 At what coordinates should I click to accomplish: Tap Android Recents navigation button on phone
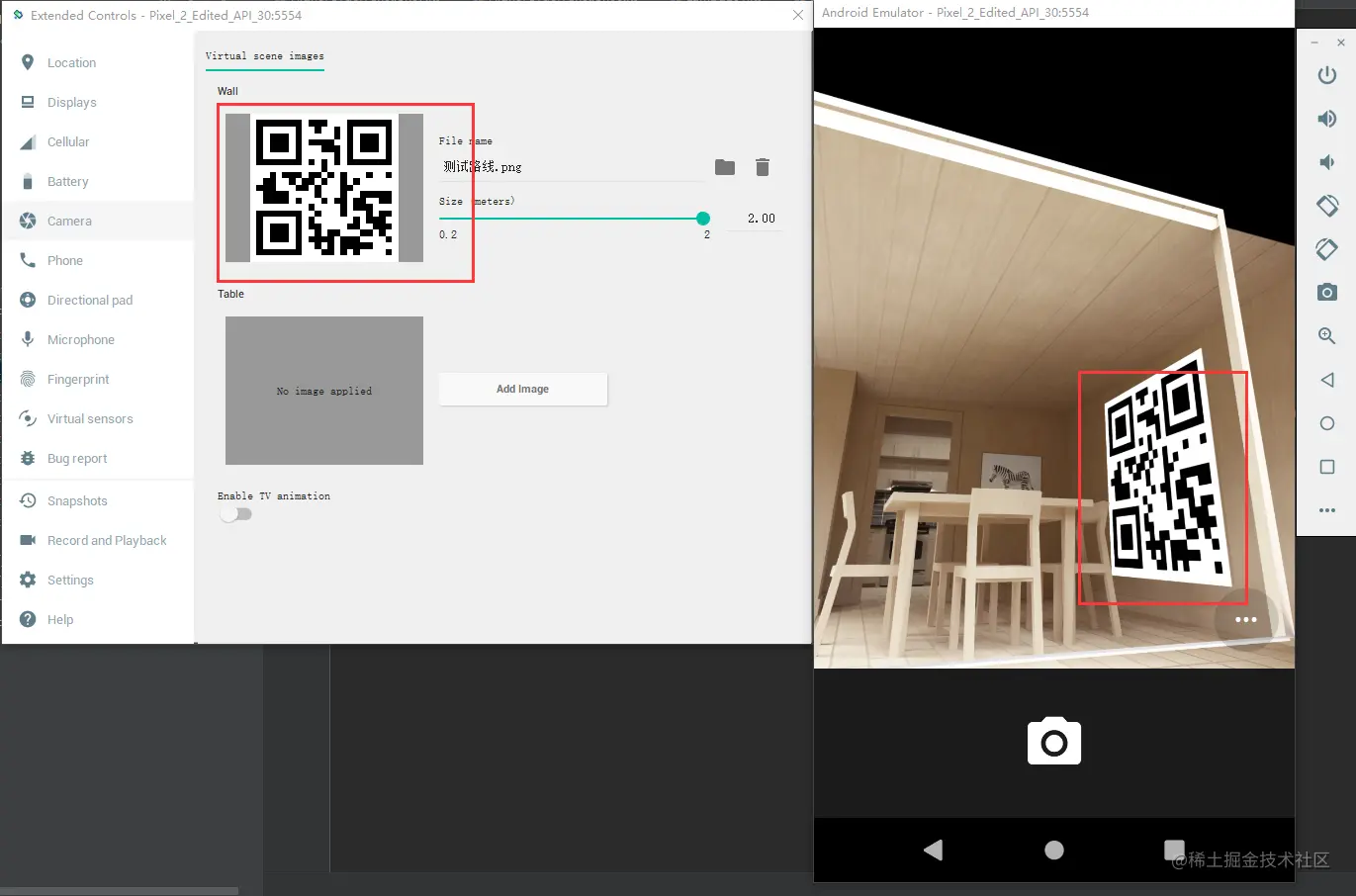pos(1174,850)
